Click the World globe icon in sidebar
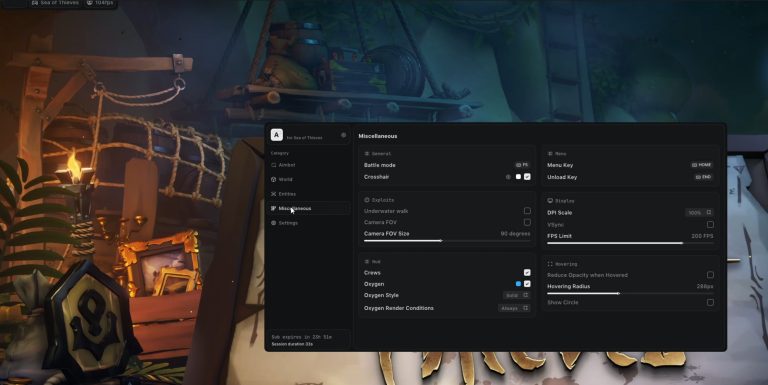 pos(274,179)
